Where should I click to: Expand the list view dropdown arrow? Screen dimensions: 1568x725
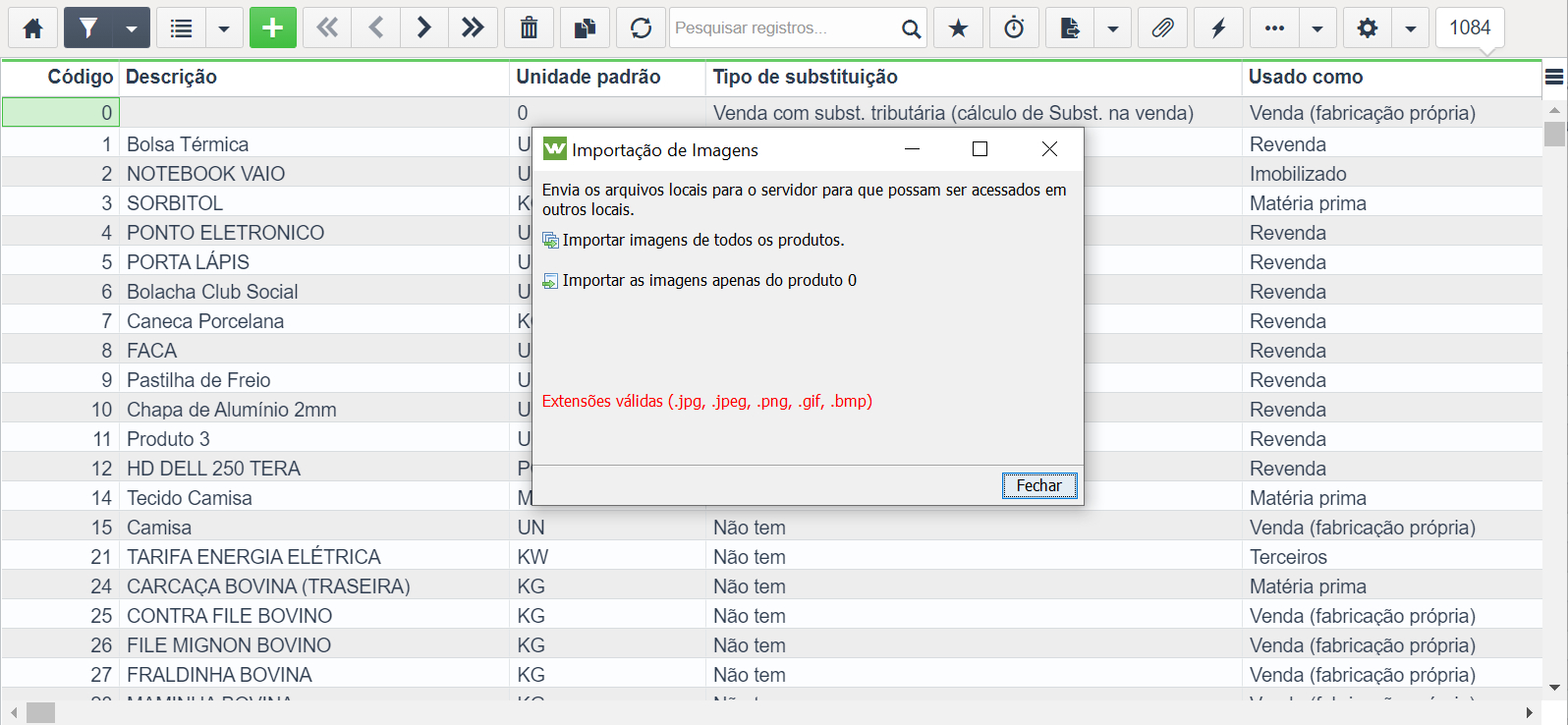tap(224, 28)
